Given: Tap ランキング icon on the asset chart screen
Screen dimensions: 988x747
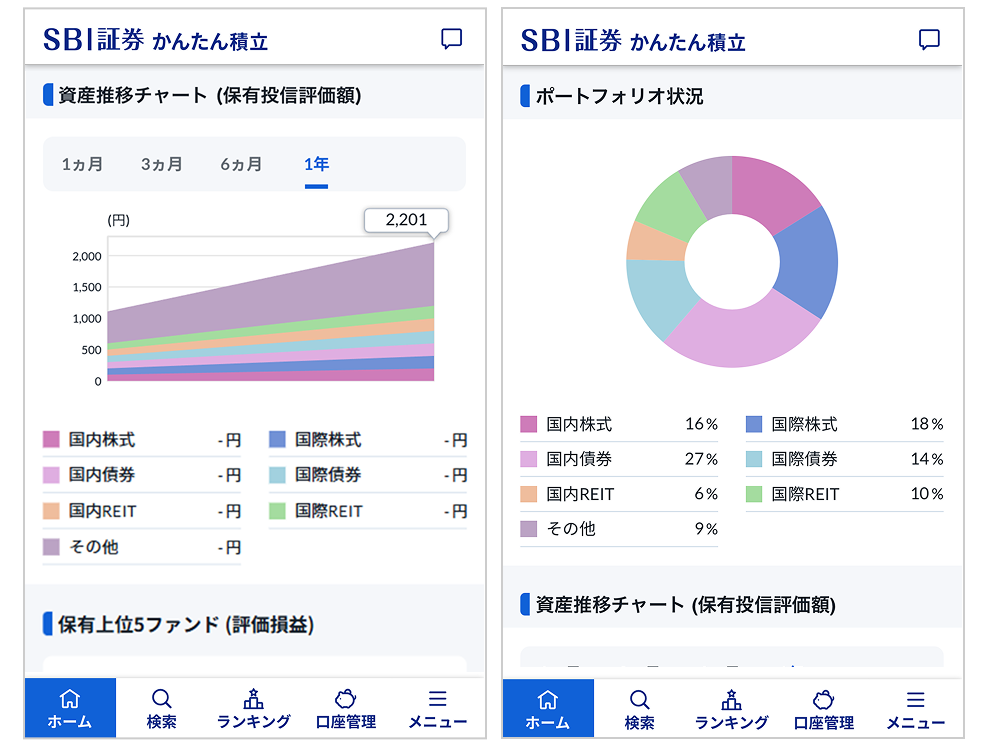Looking at the screenshot, I should click(x=253, y=708).
